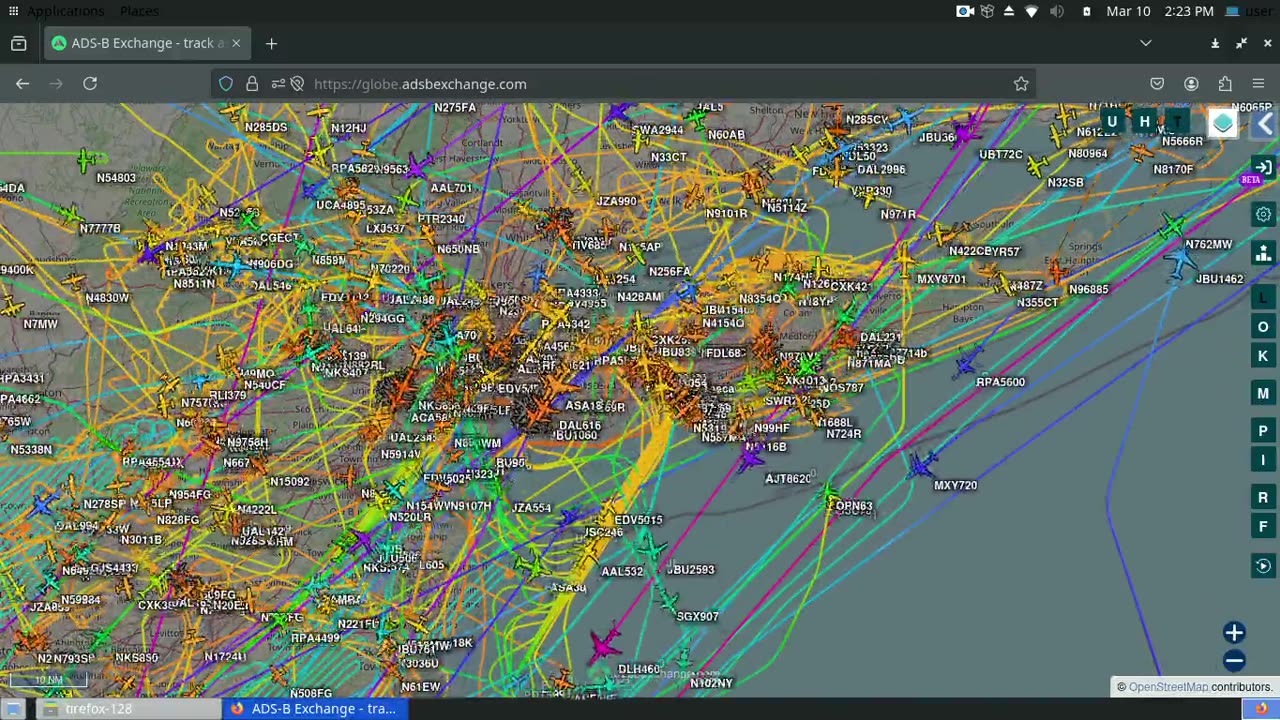Open the list all tabs dropdown

[x=1146, y=43]
